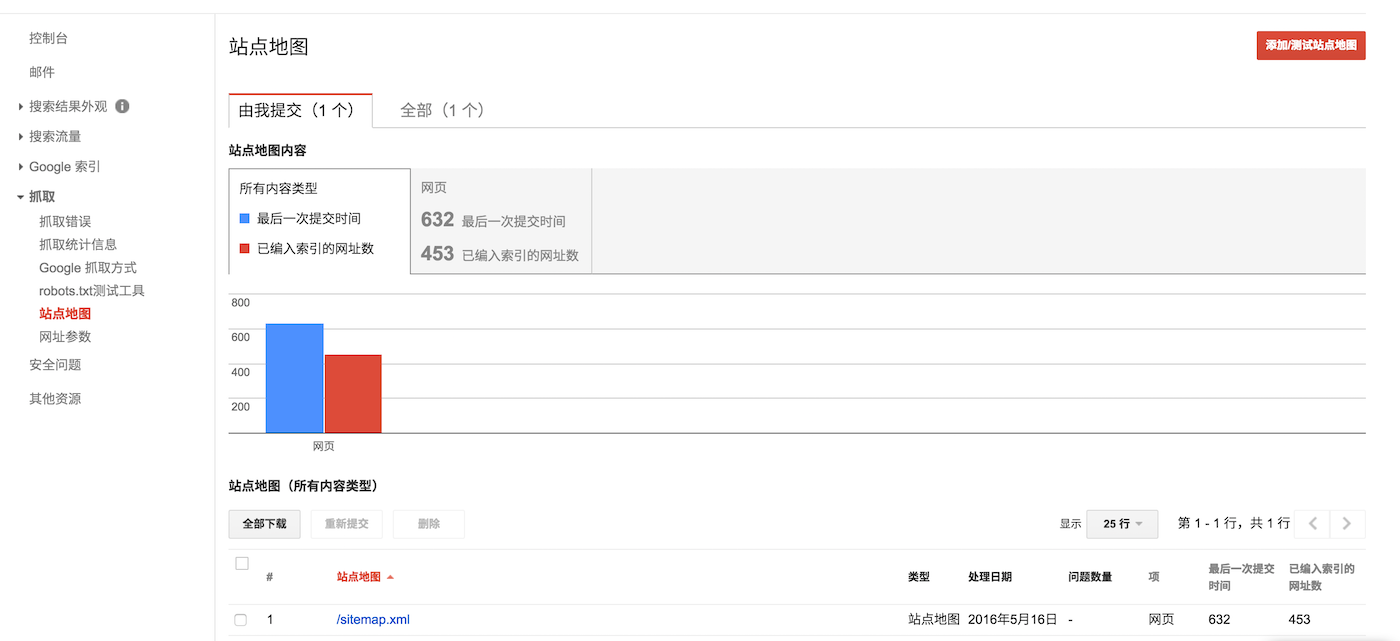Collapse the 抓取 sidebar section
Viewport: 1400px width, 641px height.
(21, 197)
